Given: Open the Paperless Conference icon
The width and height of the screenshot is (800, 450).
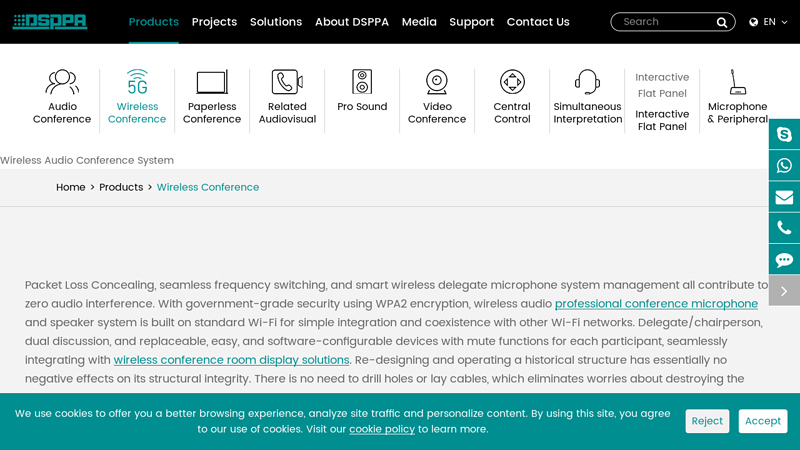Looking at the screenshot, I should 212,82.
